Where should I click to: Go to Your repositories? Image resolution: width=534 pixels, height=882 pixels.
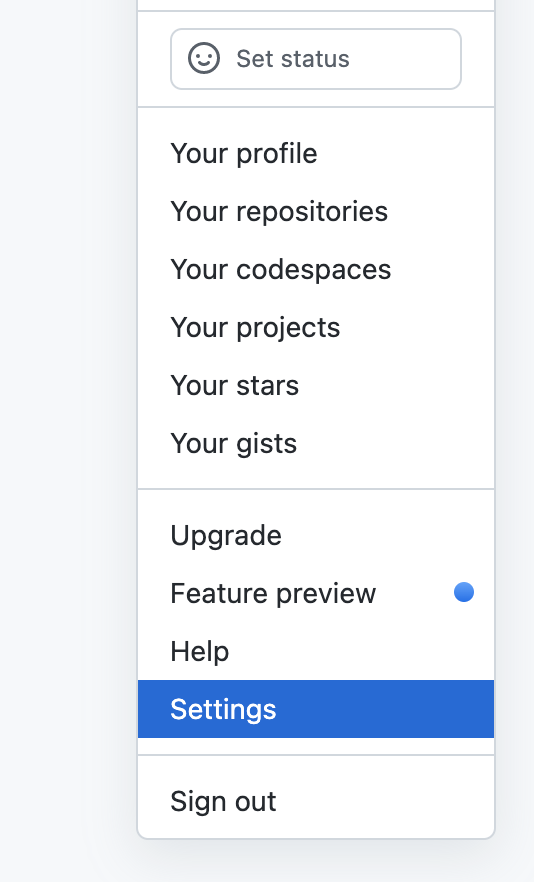(x=316, y=212)
